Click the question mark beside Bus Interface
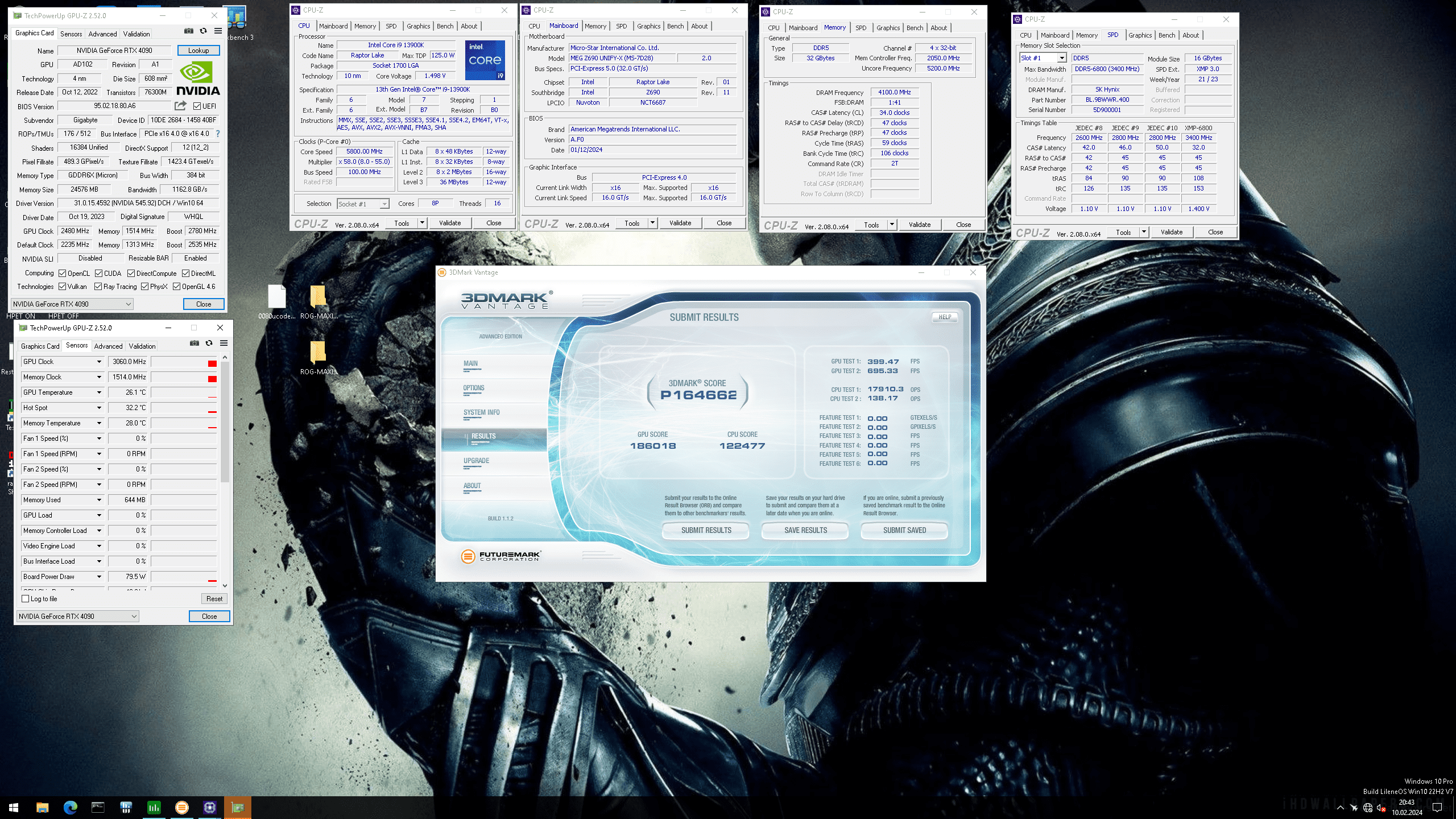The width and height of the screenshot is (1456, 819). pos(217,134)
